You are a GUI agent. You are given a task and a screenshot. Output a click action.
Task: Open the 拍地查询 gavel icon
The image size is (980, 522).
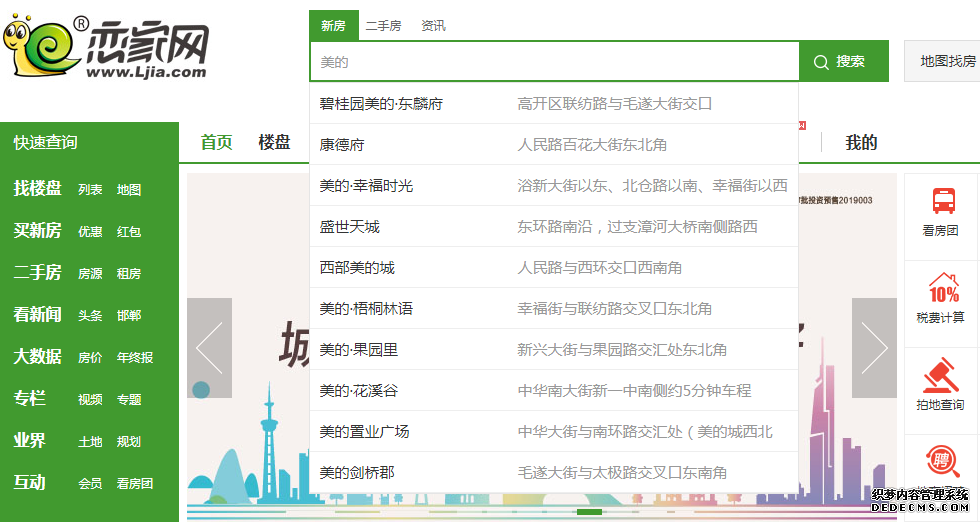click(941, 374)
